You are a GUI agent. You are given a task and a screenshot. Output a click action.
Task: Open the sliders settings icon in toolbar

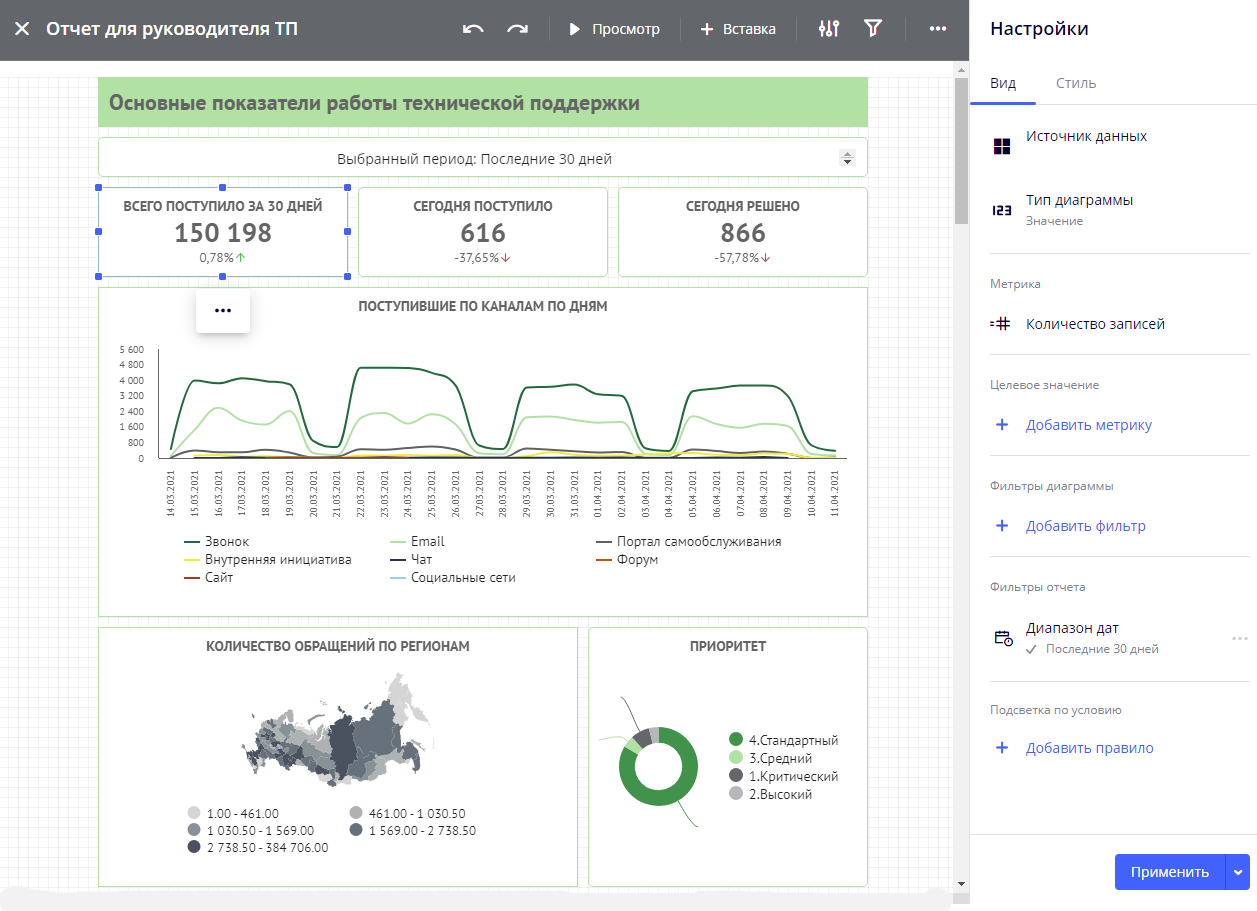pyautogui.click(x=828, y=29)
